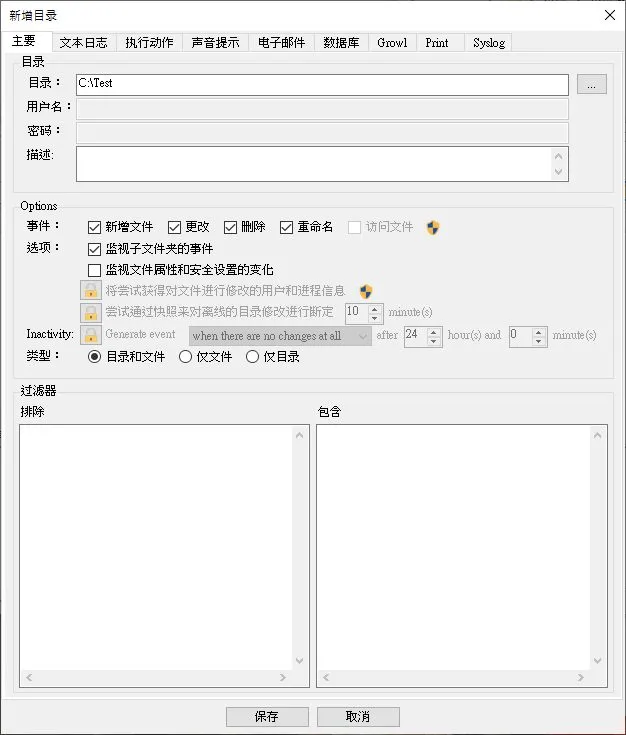Click the lock icon before 尝试通过快照 option
626x735 pixels.
(x=91, y=313)
